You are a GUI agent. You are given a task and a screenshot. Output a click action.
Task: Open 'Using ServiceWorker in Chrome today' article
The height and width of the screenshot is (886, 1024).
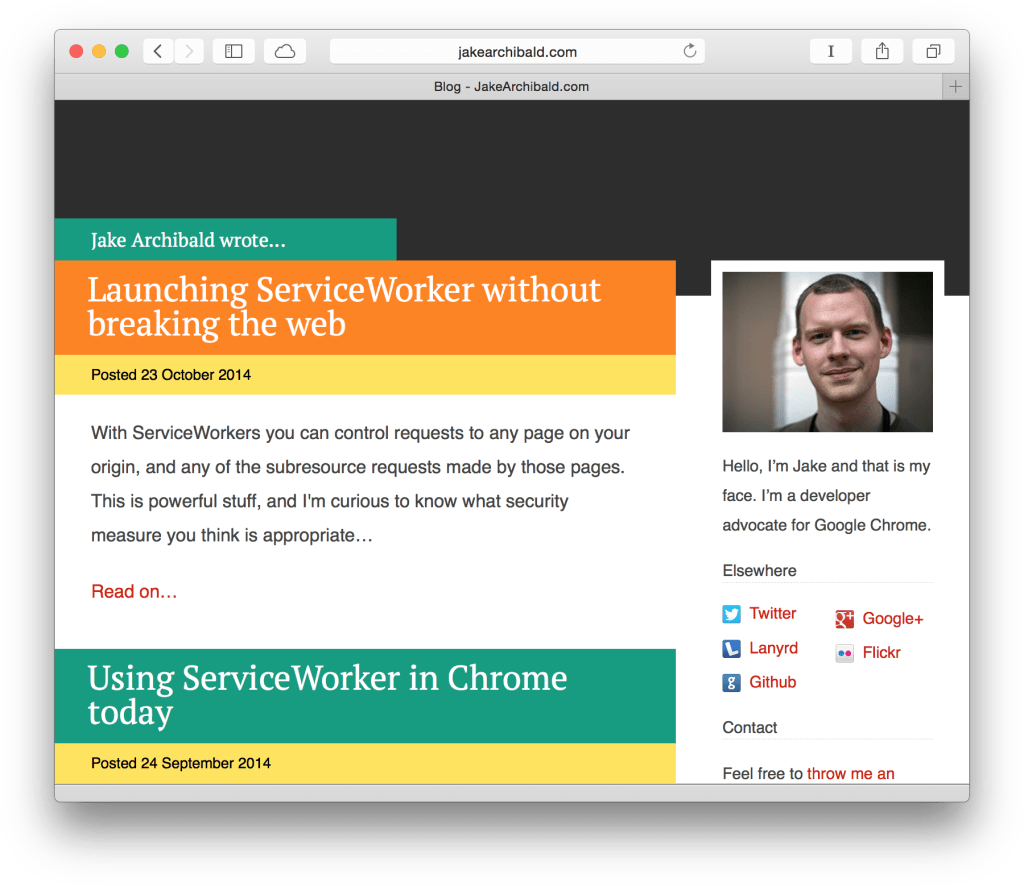point(327,695)
